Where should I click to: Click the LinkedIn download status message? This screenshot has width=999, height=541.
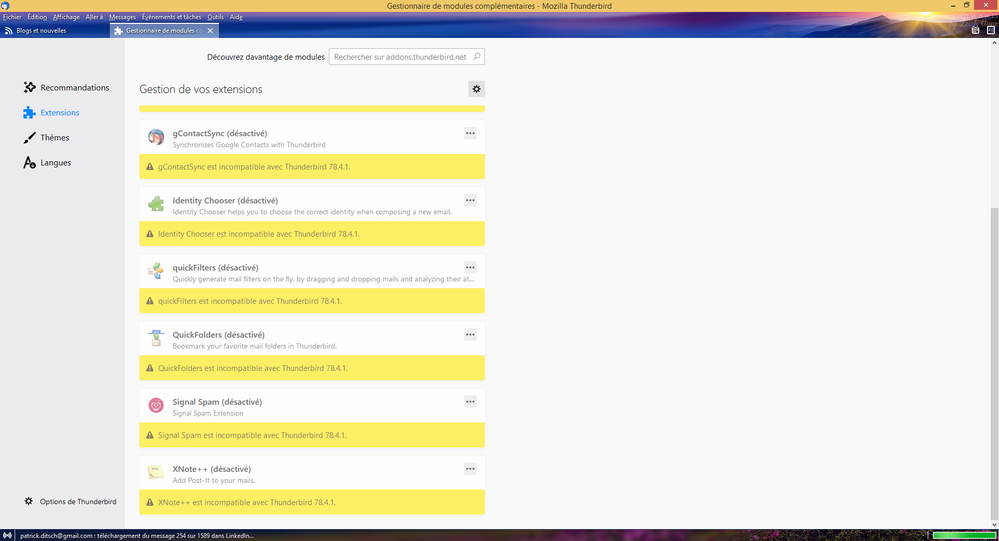click(x=136, y=536)
